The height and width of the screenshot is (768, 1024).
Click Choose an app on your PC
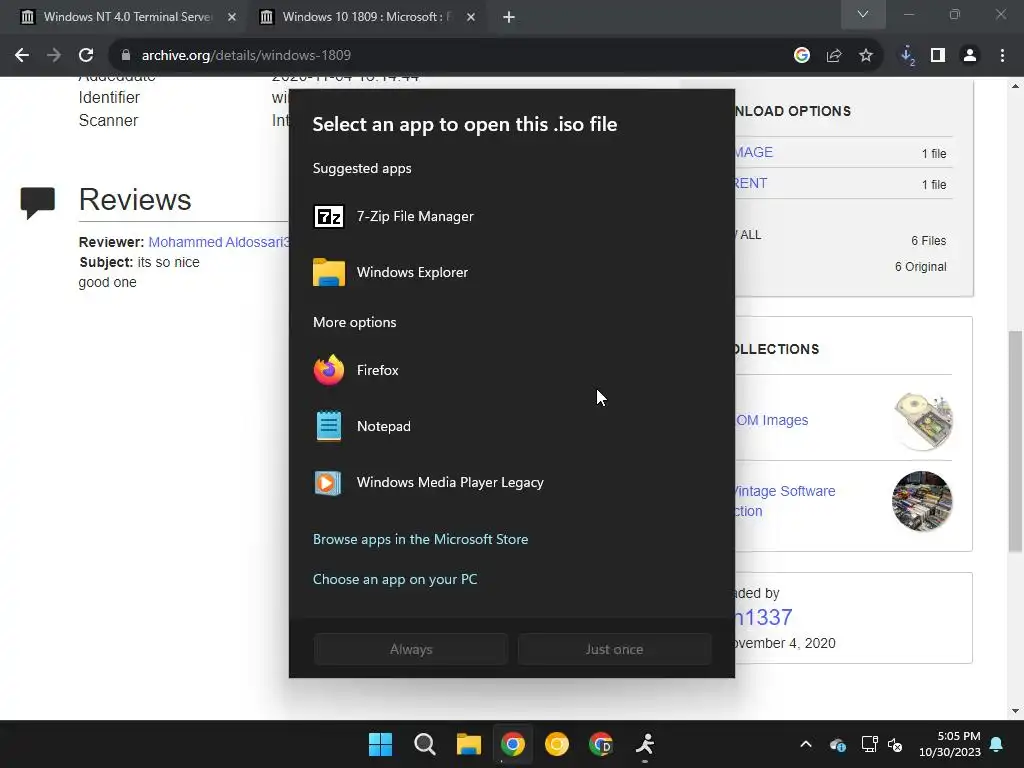[x=395, y=579]
